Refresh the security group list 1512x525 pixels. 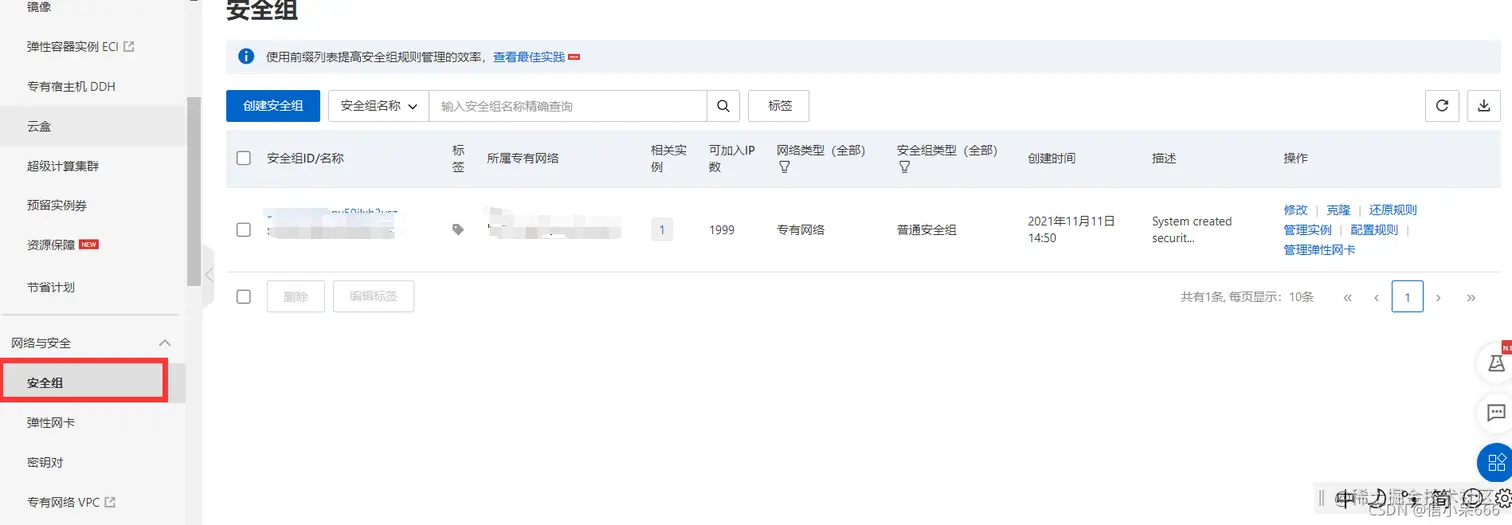click(1441, 106)
